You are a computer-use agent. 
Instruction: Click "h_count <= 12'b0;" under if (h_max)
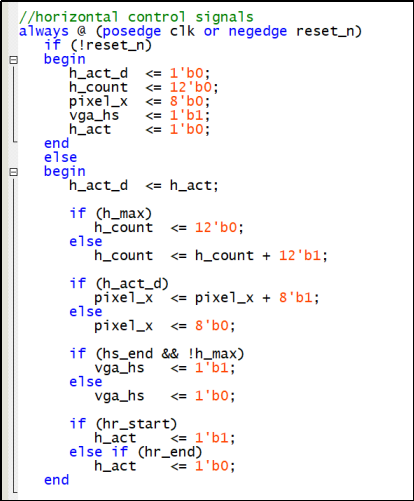tap(169, 228)
